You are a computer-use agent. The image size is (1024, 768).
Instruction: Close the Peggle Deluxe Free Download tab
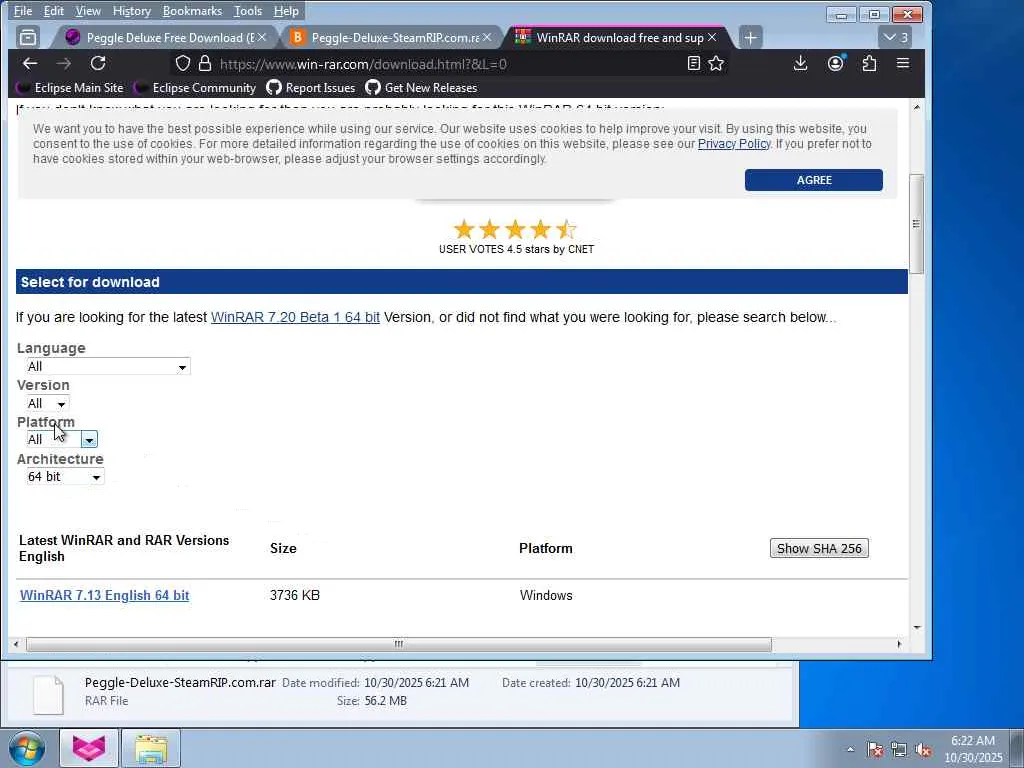262,37
